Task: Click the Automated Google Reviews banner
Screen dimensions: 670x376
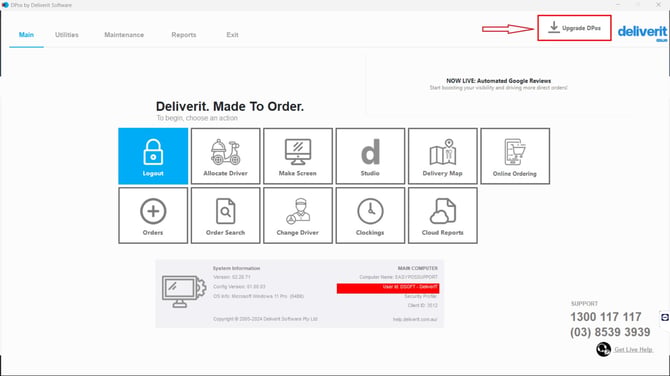Action: click(499, 84)
